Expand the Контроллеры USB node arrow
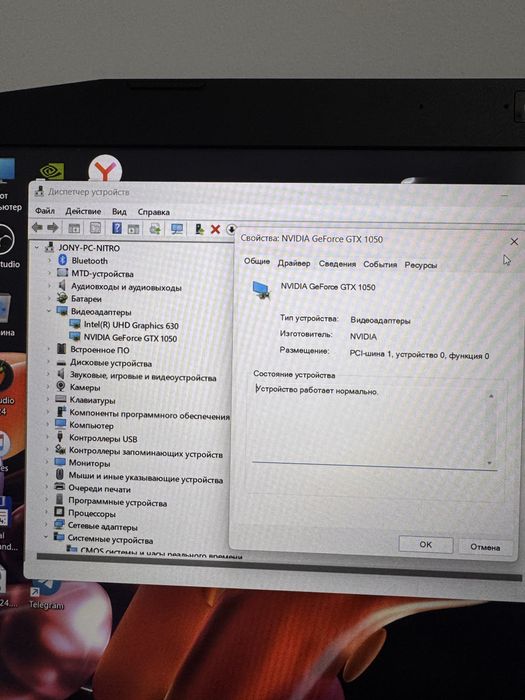The image size is (525, 700). coord(48,438)
